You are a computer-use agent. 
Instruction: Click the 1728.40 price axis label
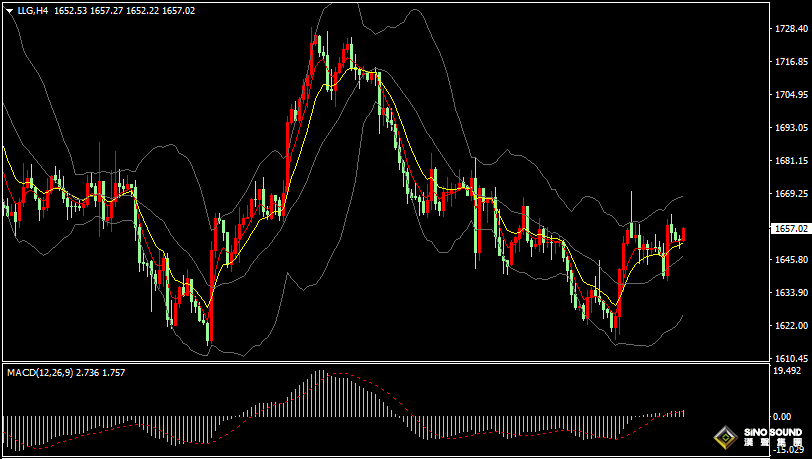pyautogui.click(x=790, y=29)
